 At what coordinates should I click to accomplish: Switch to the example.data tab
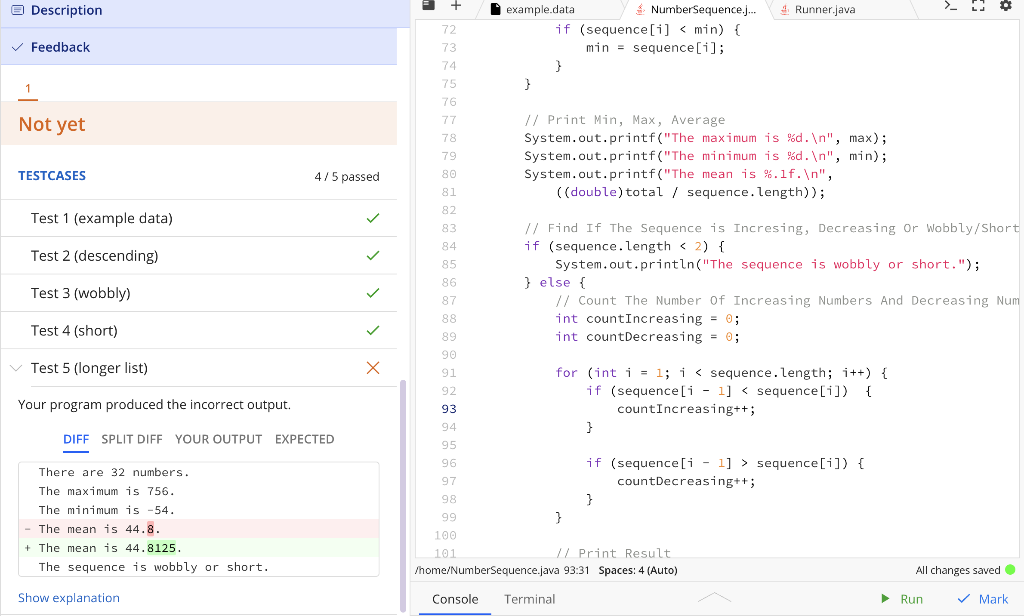pos(538,9)
